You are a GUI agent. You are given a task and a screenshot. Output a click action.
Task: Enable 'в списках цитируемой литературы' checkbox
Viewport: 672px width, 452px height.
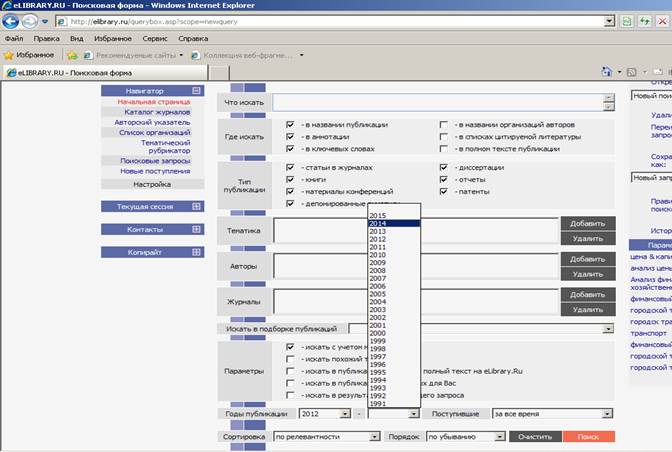pos(444,137)
